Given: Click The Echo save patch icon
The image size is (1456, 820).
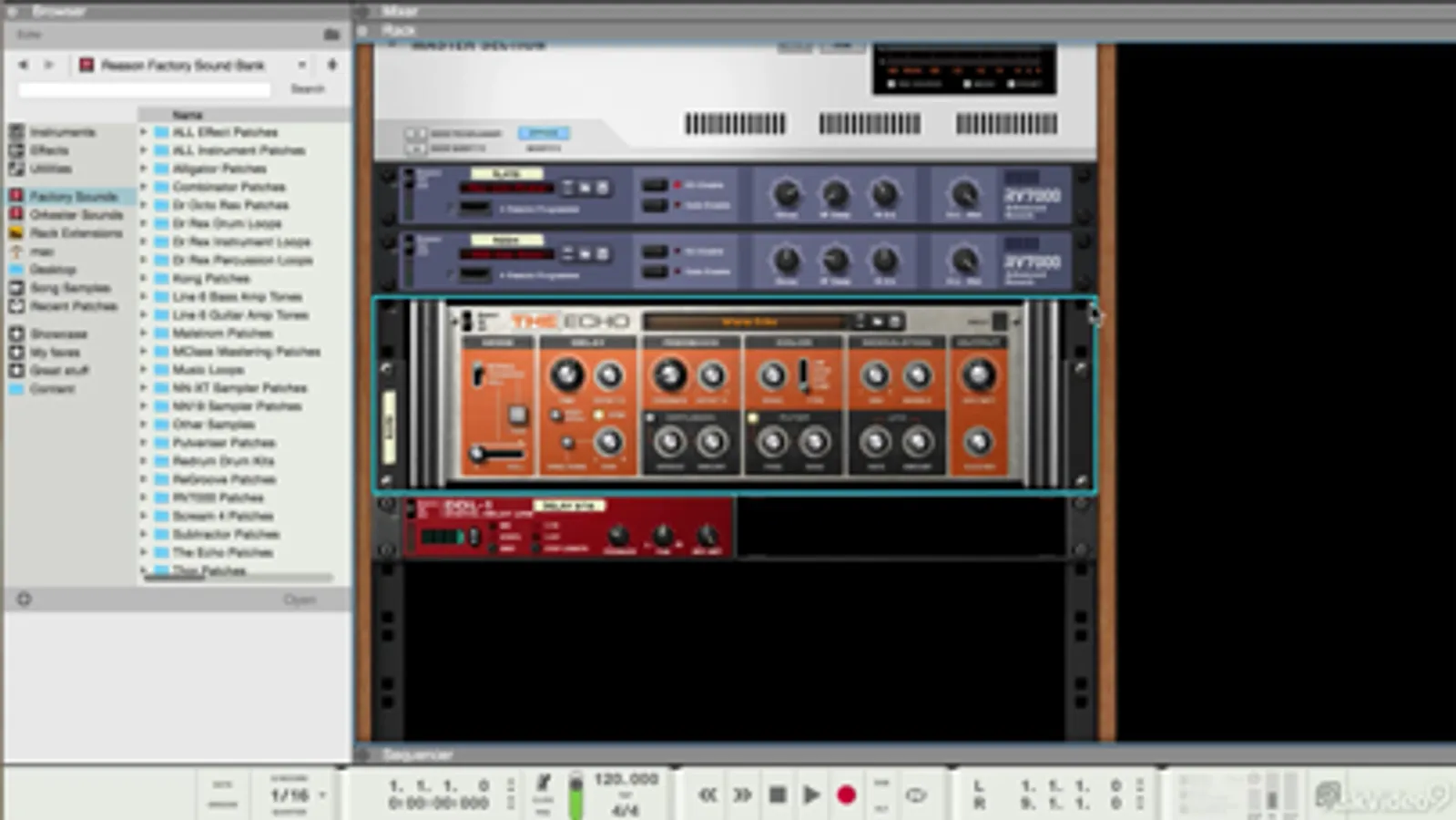Looking at the screenshot, I should (x=895, y=321).
